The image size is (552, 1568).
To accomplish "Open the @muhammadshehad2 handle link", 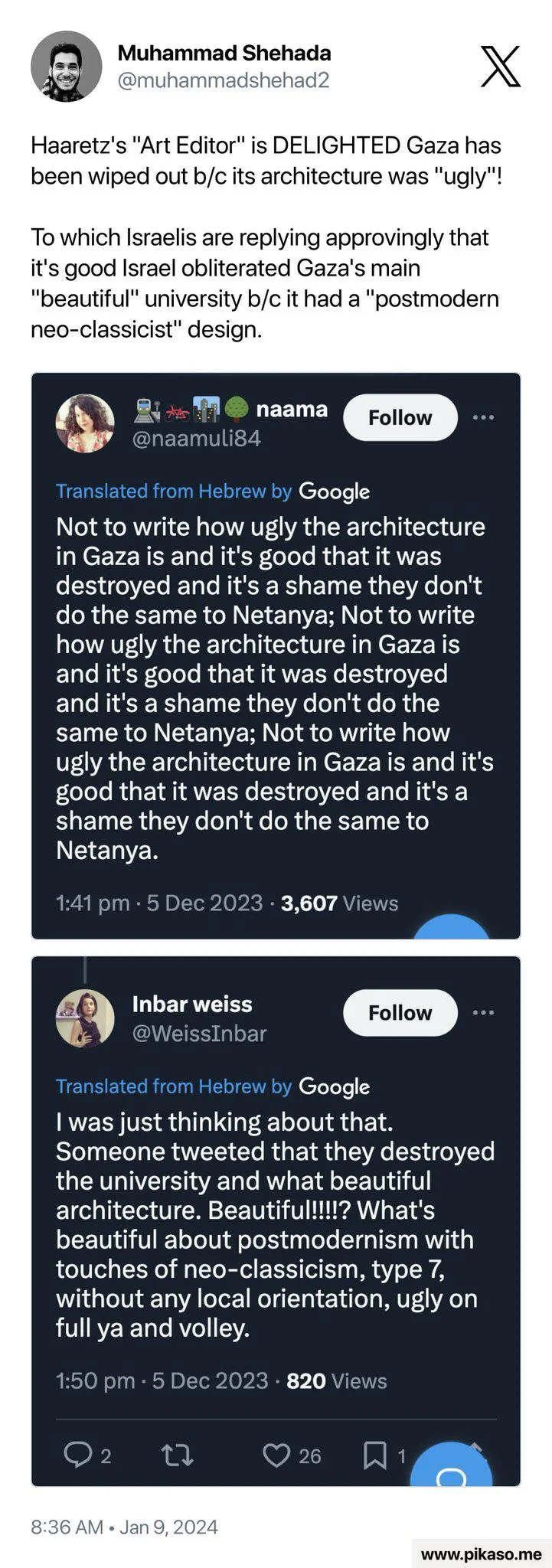I will coord(223,80).
